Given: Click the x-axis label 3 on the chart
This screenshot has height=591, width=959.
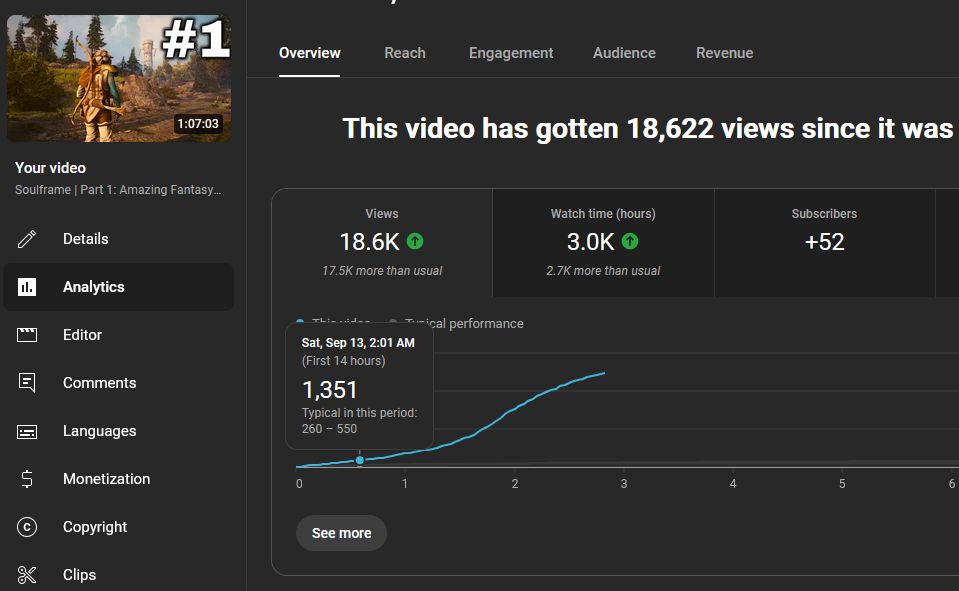Looking at the screenshot, I should (624, 484).
